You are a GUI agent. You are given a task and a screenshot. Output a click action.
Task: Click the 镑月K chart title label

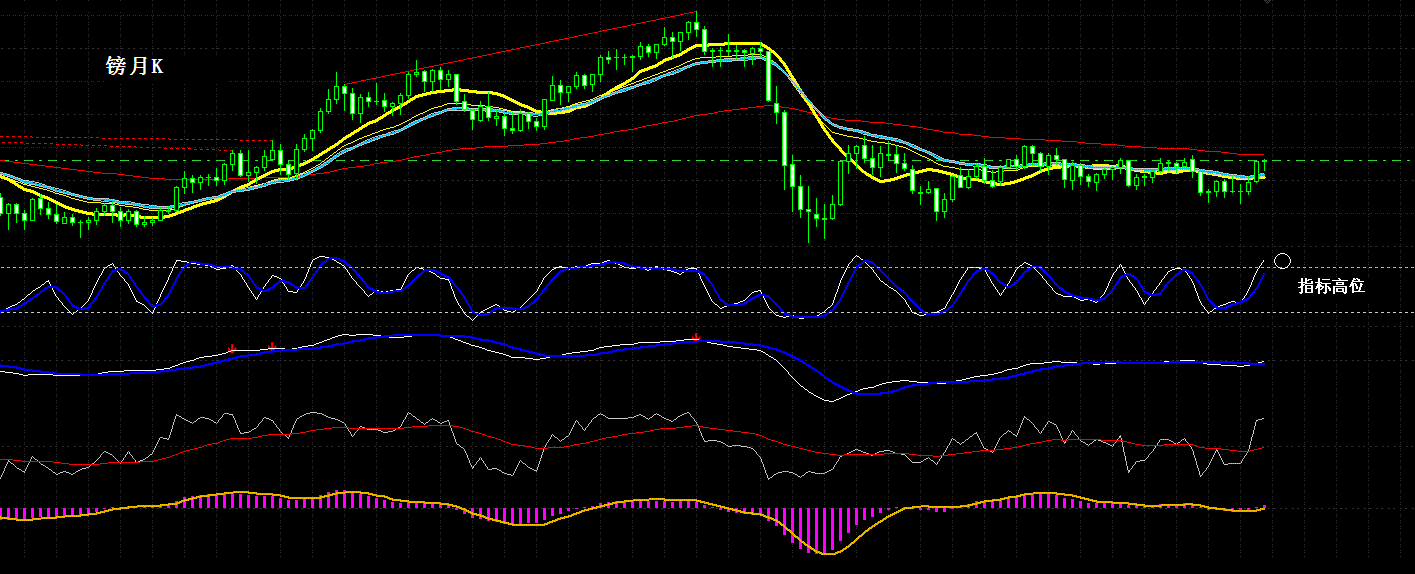[x=135, y=66]
